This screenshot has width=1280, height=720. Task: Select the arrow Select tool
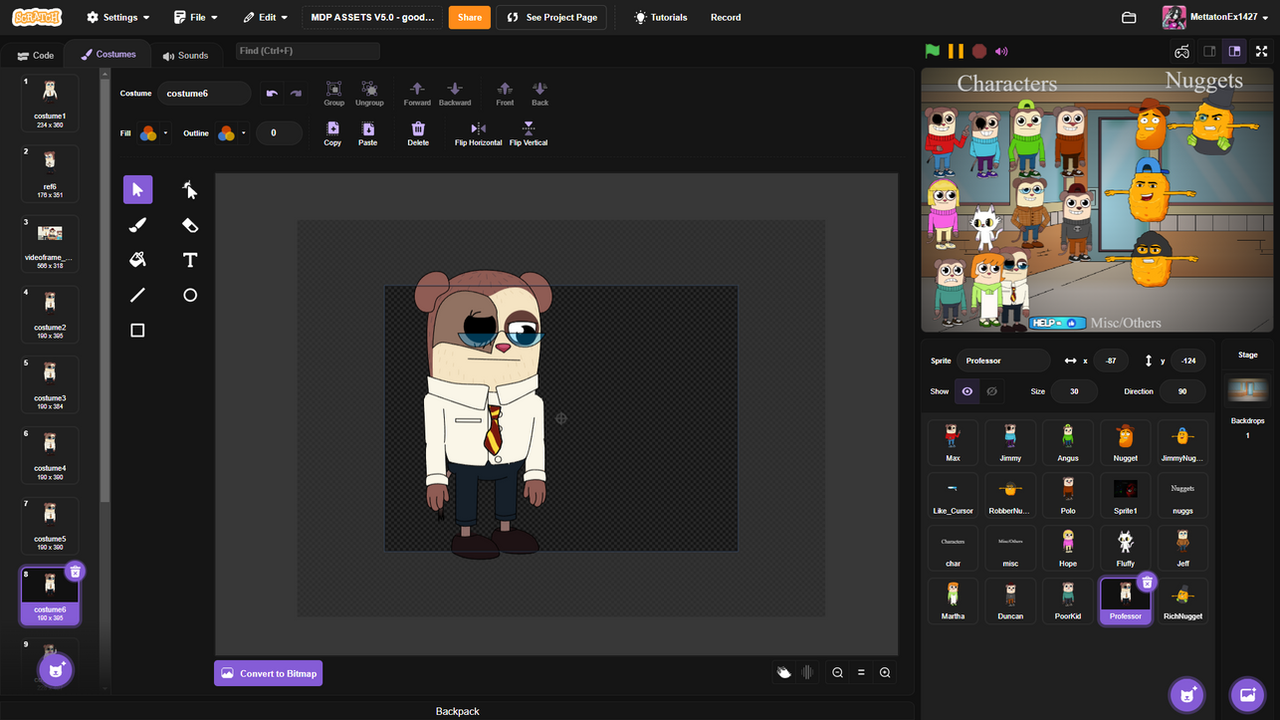click(x=138, y=189)
